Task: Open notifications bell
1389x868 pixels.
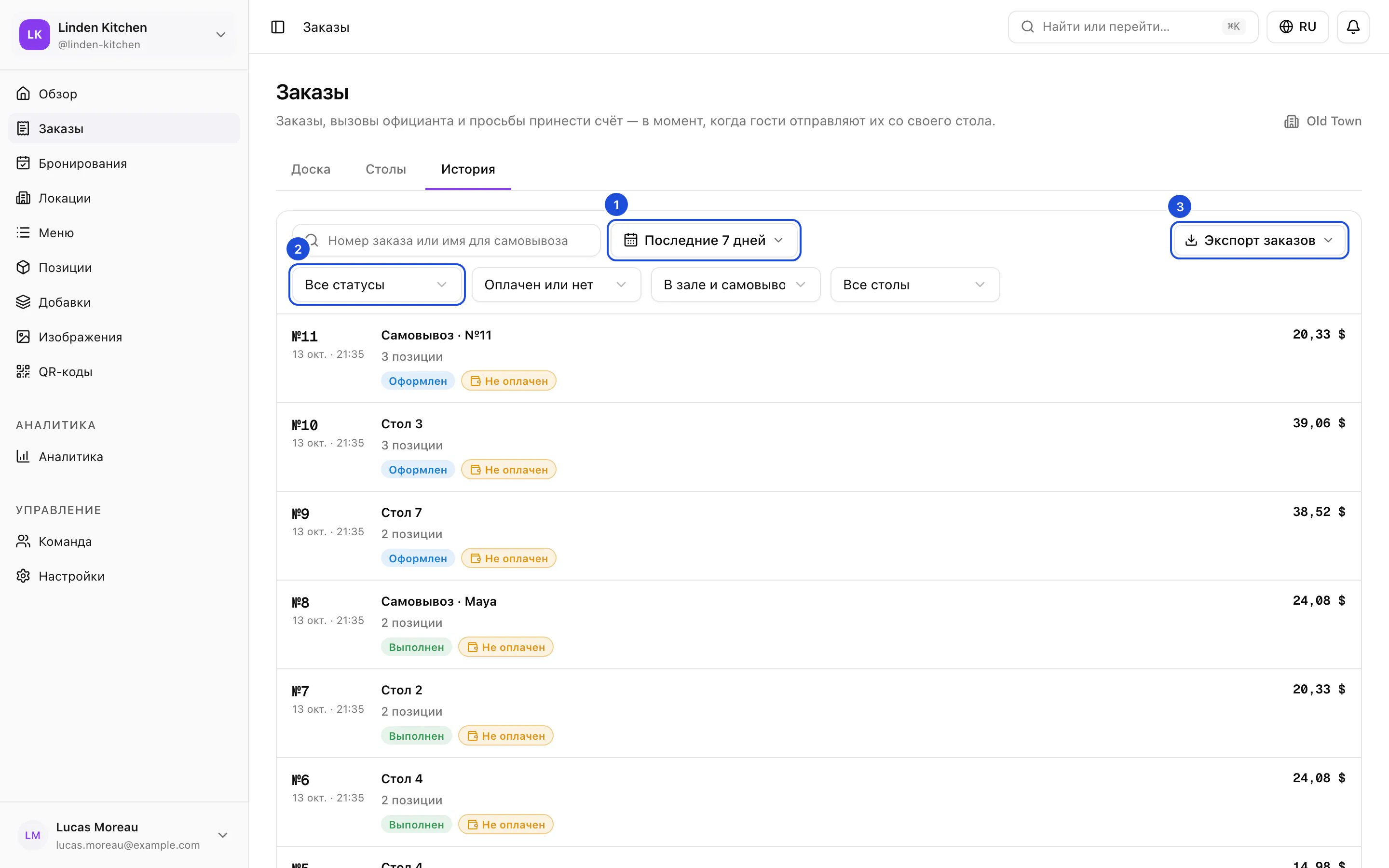Action: (x=1353, y=27)
